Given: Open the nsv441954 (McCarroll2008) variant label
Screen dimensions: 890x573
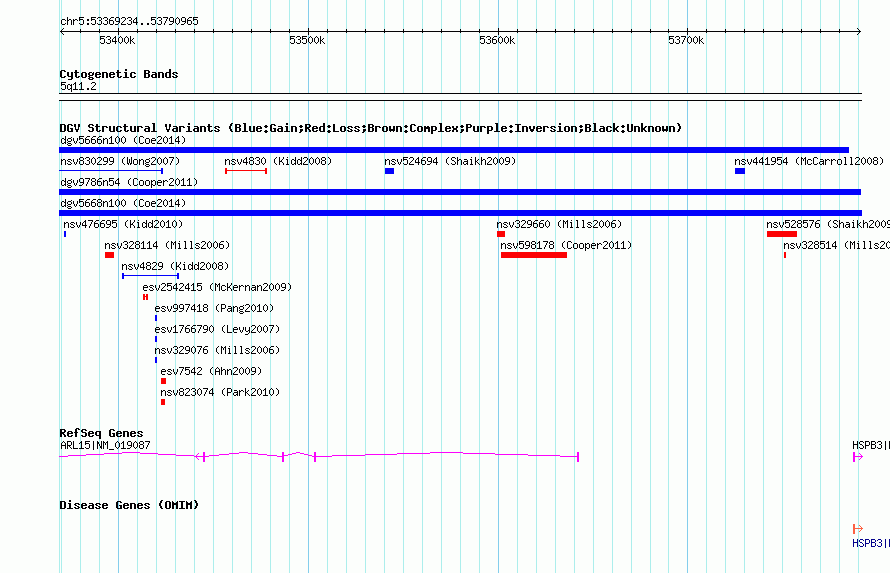Looking at the screenshot, I should pos(809,161).
